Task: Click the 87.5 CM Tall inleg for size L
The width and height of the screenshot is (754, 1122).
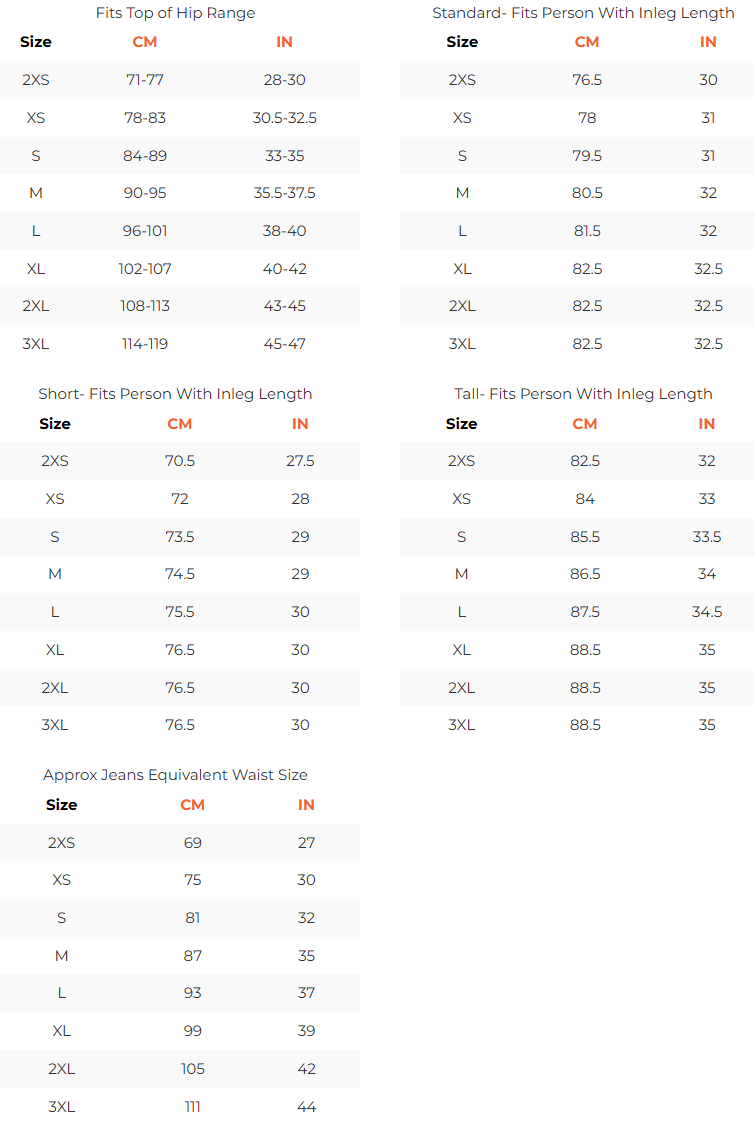Action: point(585,613)
